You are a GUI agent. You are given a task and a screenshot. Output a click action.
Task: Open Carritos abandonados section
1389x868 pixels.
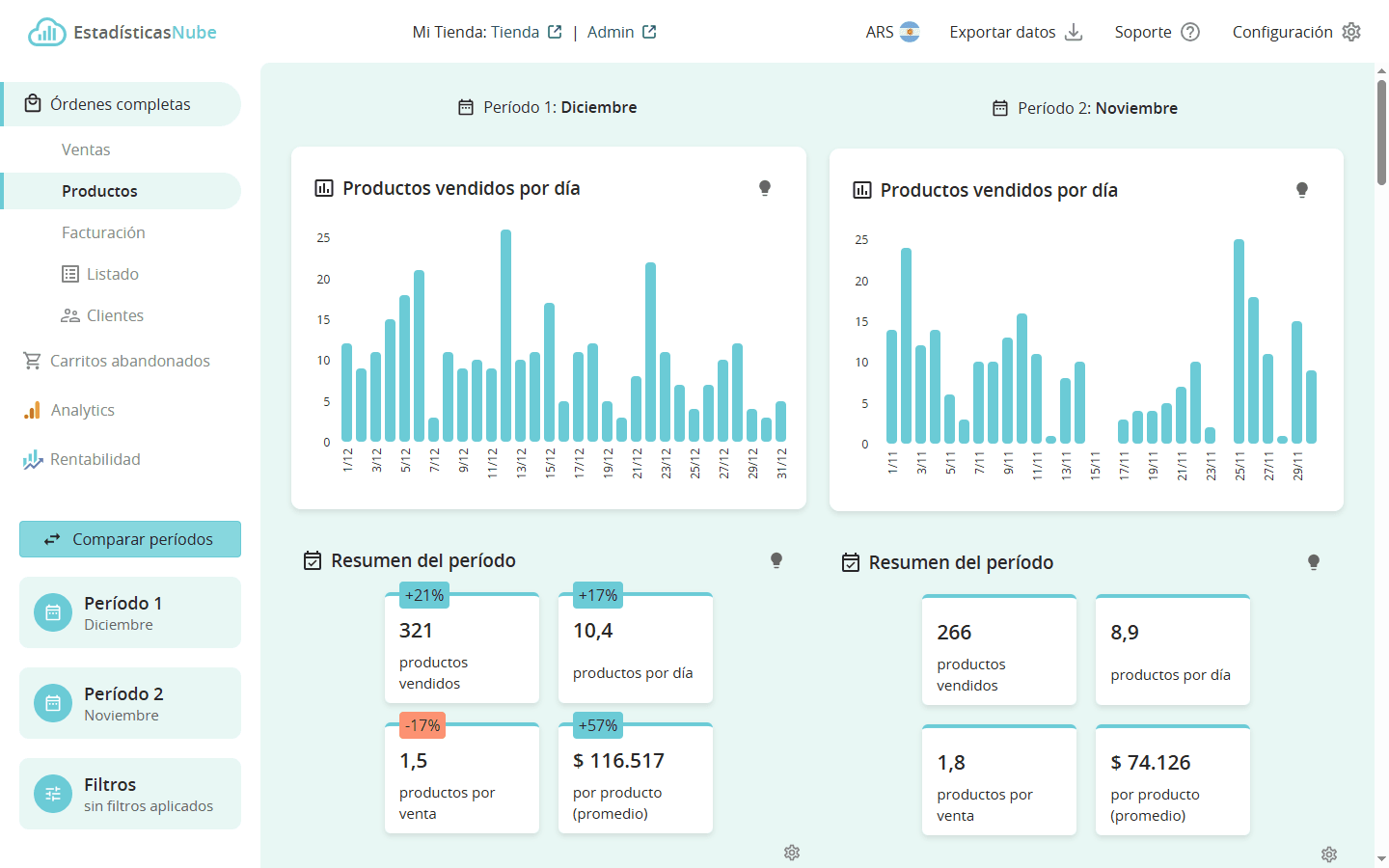pos(129,361)
